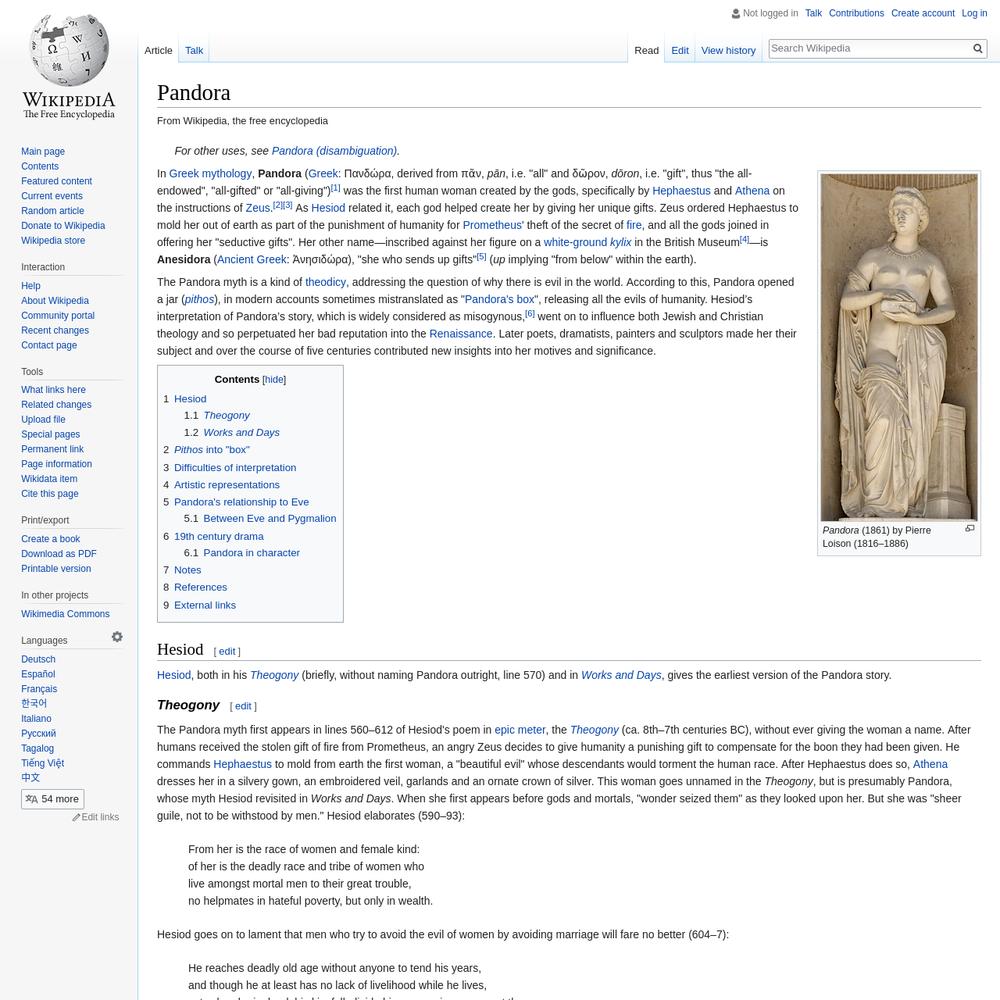This screenshot has height=1000, width=1000.
Task: Jump to External links section
Action: tap(205, 605)
